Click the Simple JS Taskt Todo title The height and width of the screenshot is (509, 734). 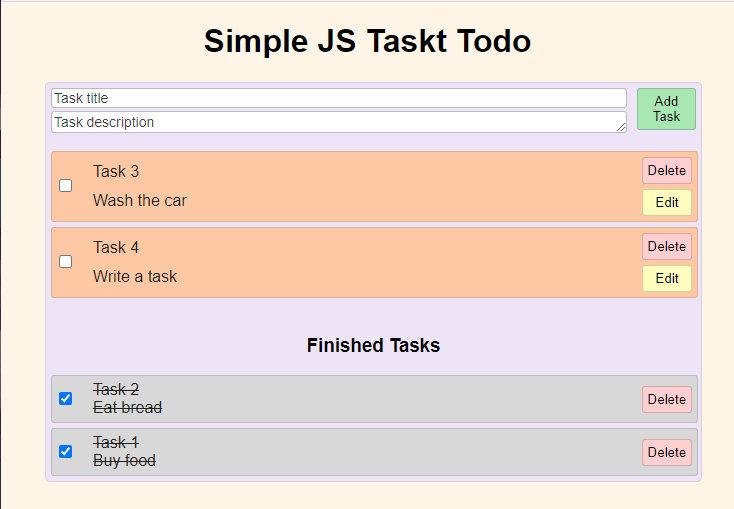(x=367, y=41)
